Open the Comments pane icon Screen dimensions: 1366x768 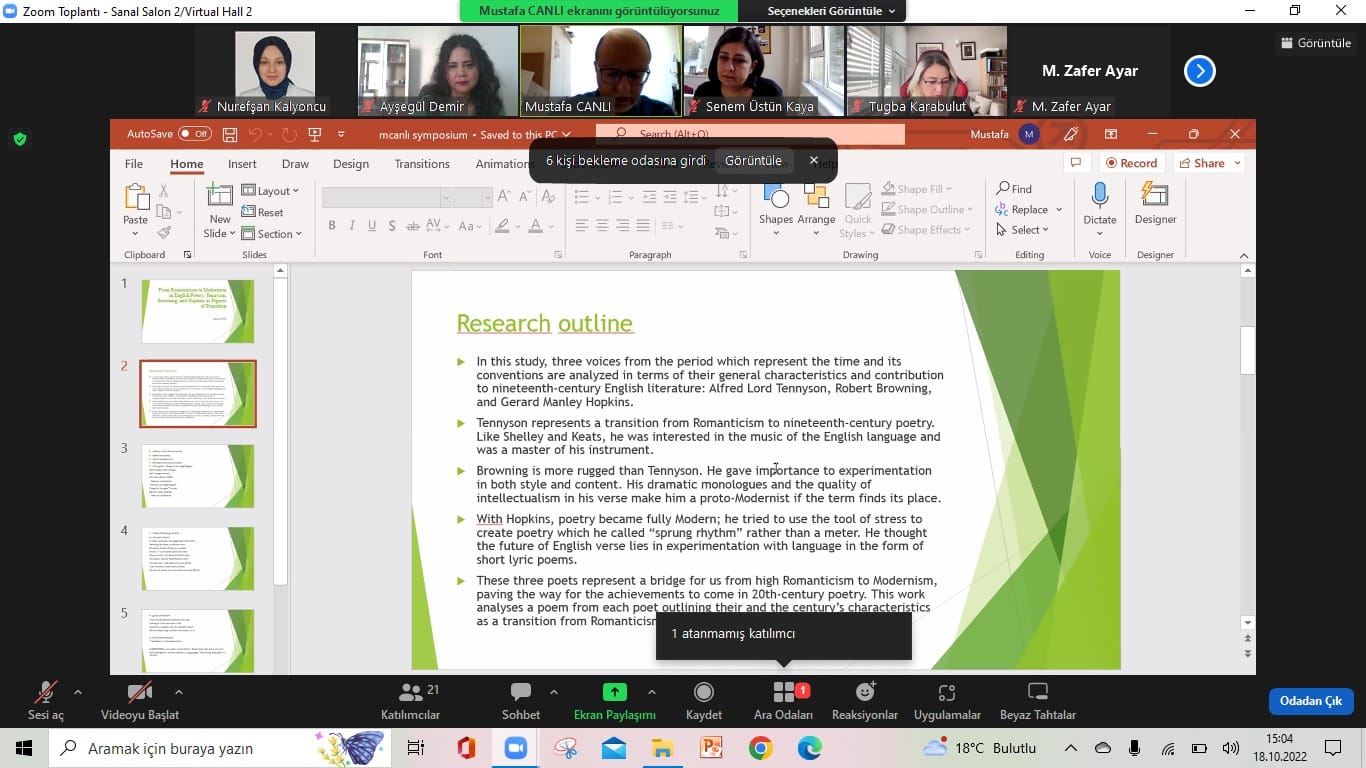[1076, 163]
